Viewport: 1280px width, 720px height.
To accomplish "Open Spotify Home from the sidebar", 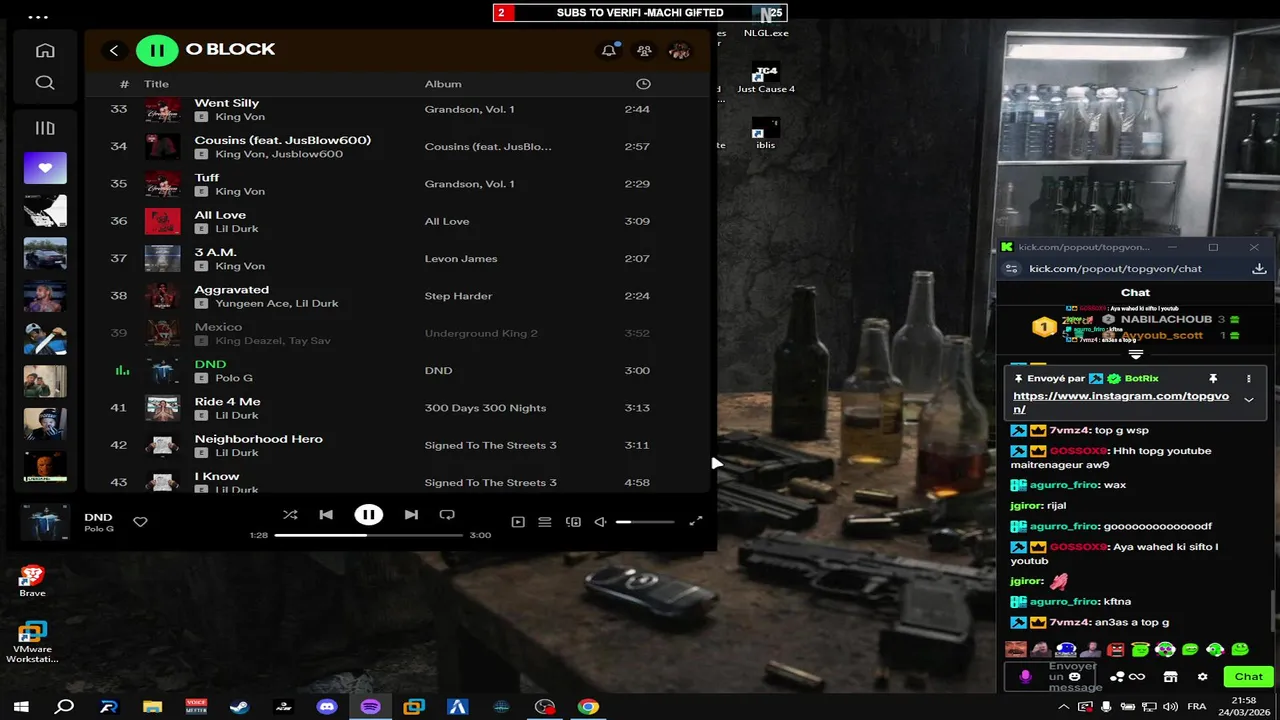I will (45, 51).
